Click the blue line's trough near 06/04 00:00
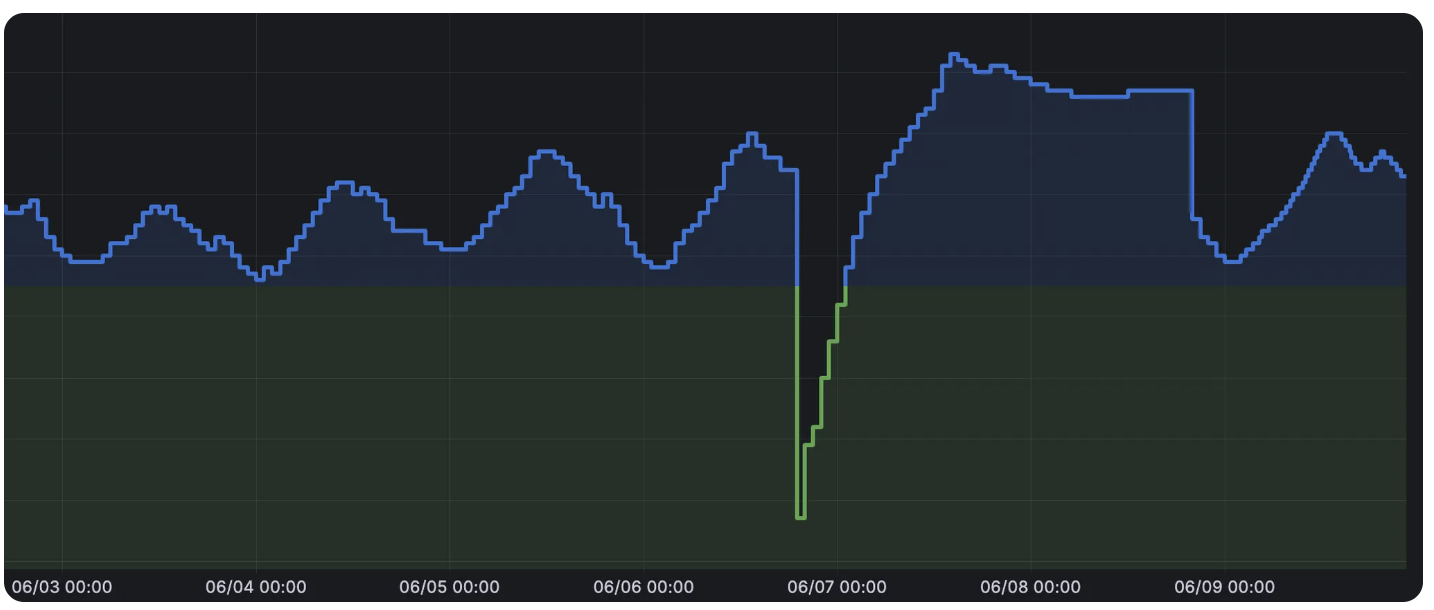The height and width of the screenshot is (610, 1434). click(260, 279)
